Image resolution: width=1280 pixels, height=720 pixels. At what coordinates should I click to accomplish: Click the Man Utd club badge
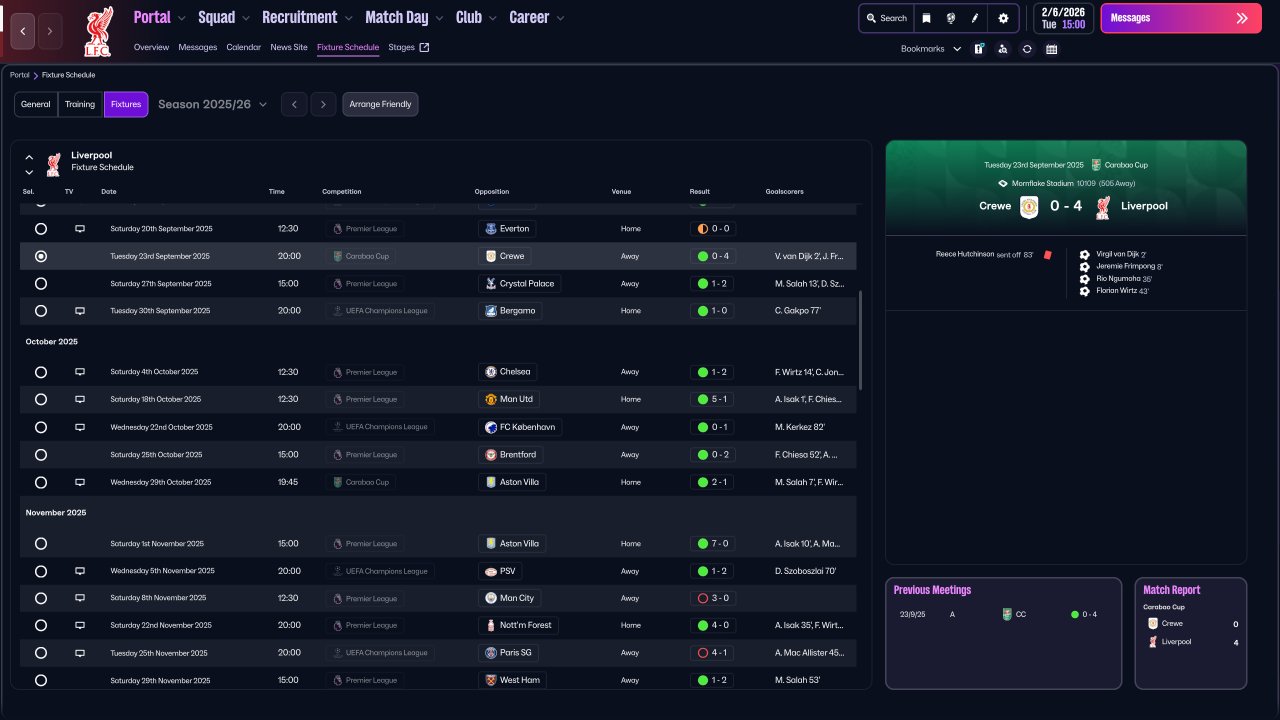(491, 399)
